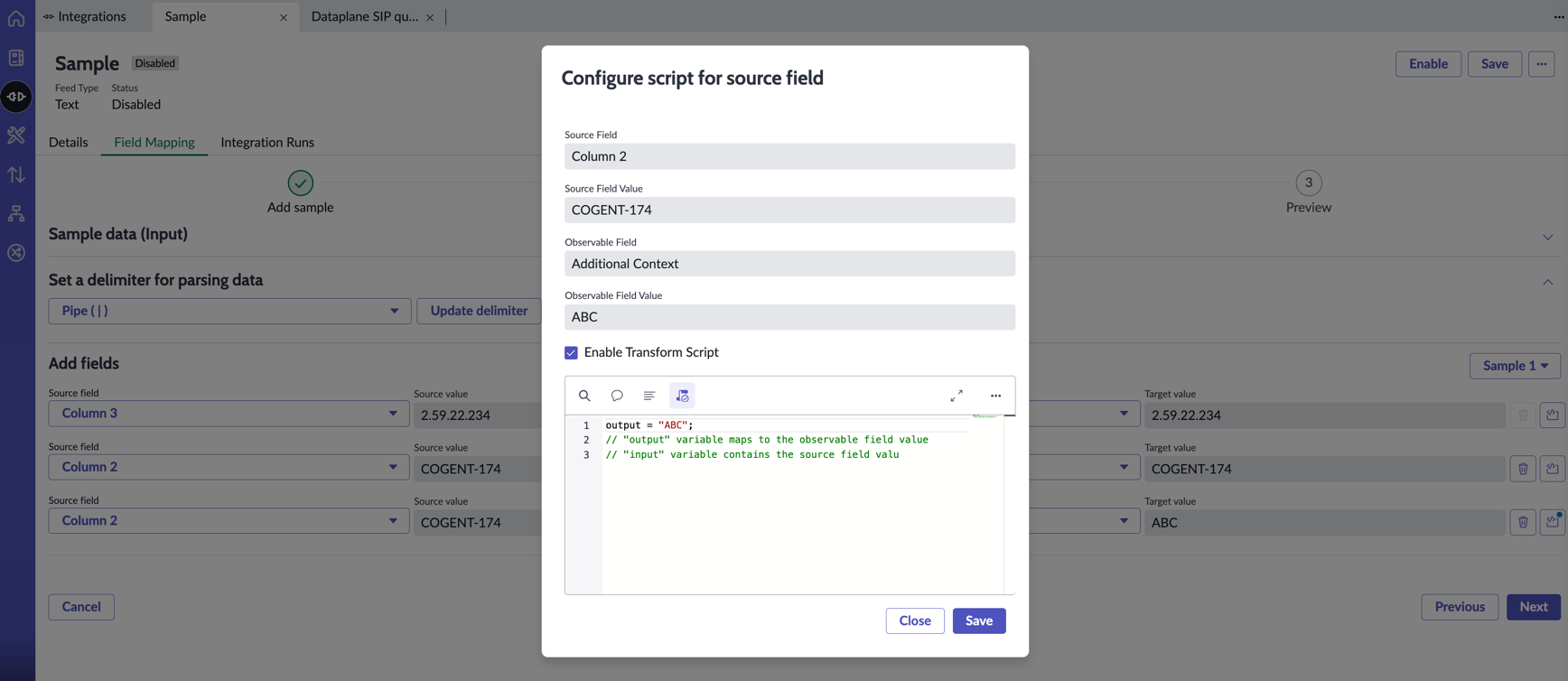Click the Source Field Column 2 input

click(x=789, y=156)
